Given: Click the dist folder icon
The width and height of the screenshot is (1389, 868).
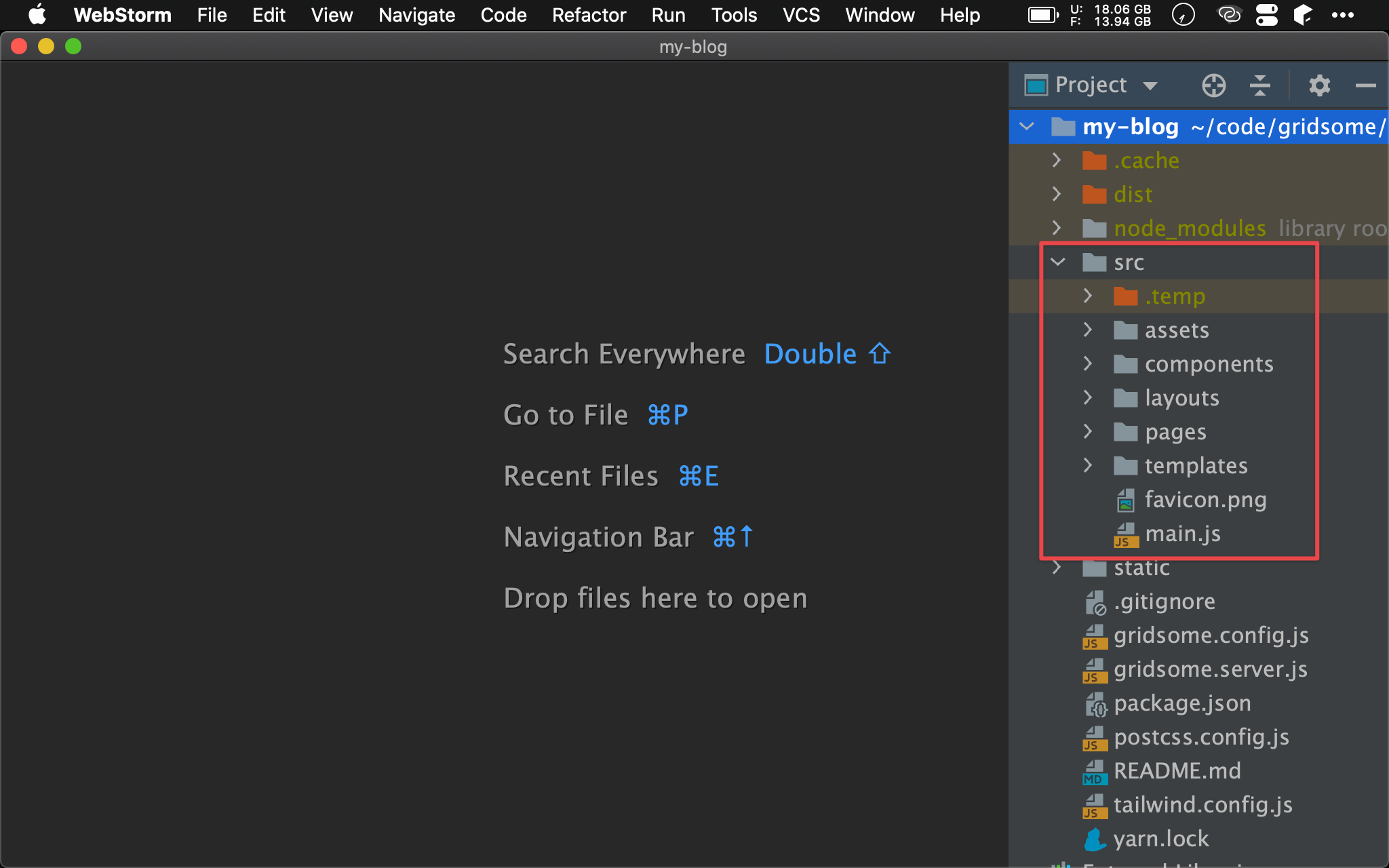Looking at the screenshot, I should pyautogui.click(x=1094, y=195).
